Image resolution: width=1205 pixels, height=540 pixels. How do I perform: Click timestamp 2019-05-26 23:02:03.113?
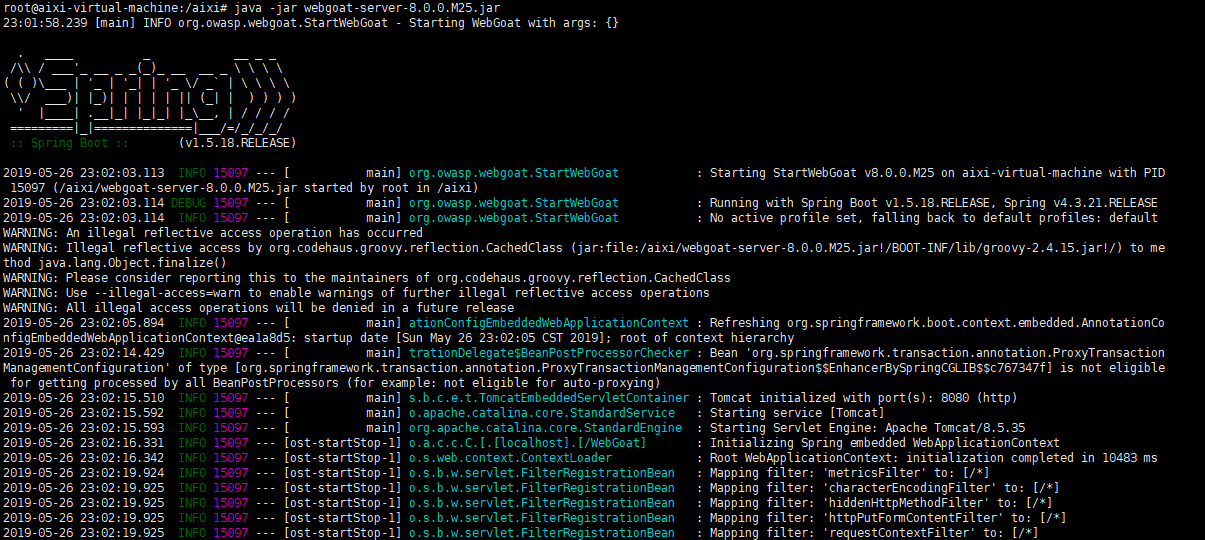(x=84, y=173)
